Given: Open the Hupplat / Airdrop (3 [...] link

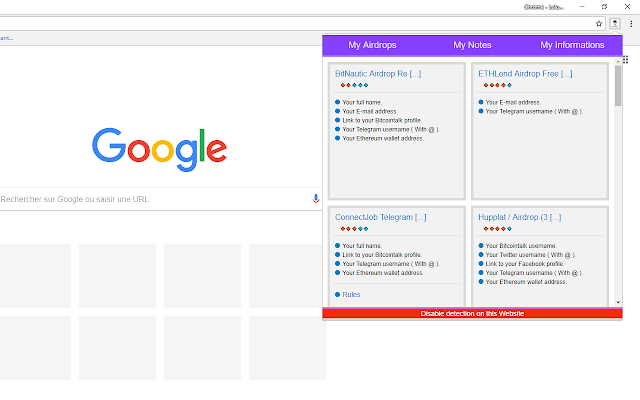Looking at the screenshot, I should pos(520,217).
